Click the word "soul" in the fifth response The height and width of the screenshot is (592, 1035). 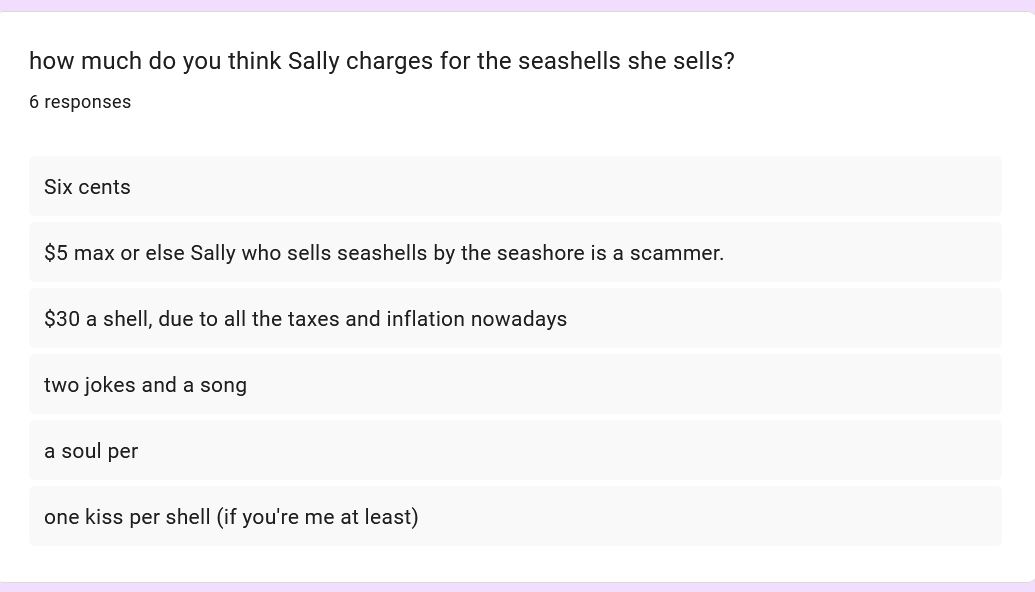(81, 451)
